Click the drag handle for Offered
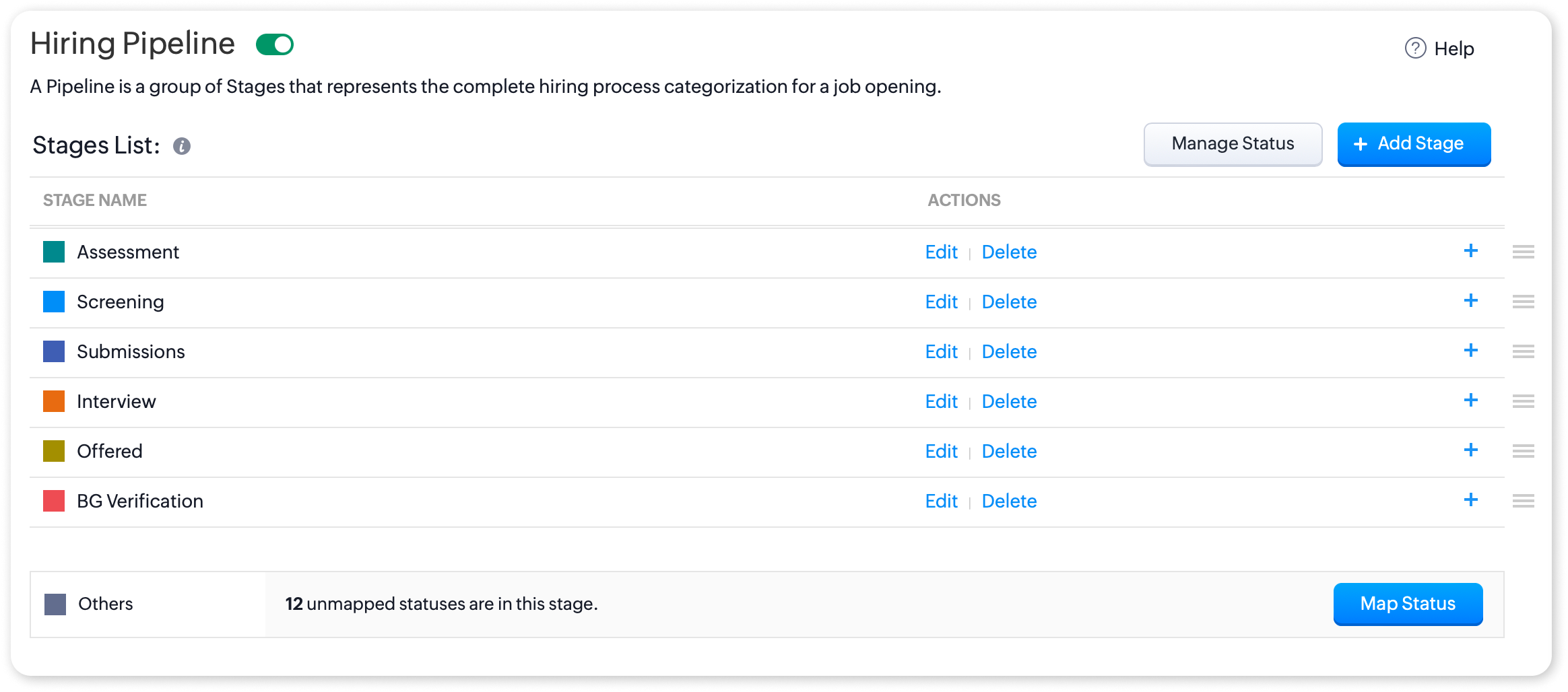This screenshot has height=692, width=1568. tap(1523, 451)
